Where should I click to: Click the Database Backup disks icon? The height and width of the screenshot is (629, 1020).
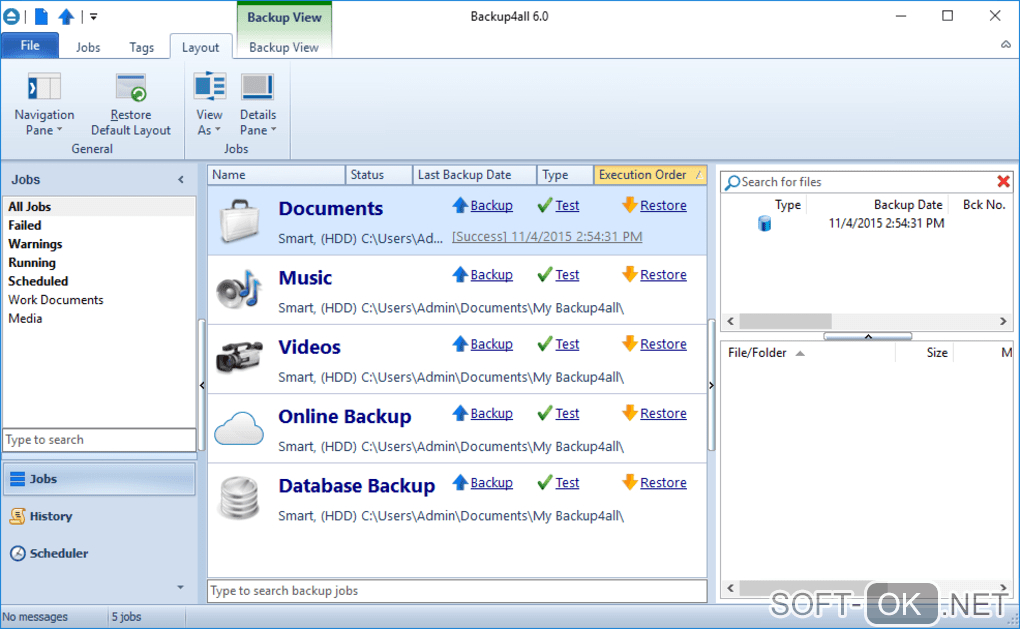tap(239, 498)
